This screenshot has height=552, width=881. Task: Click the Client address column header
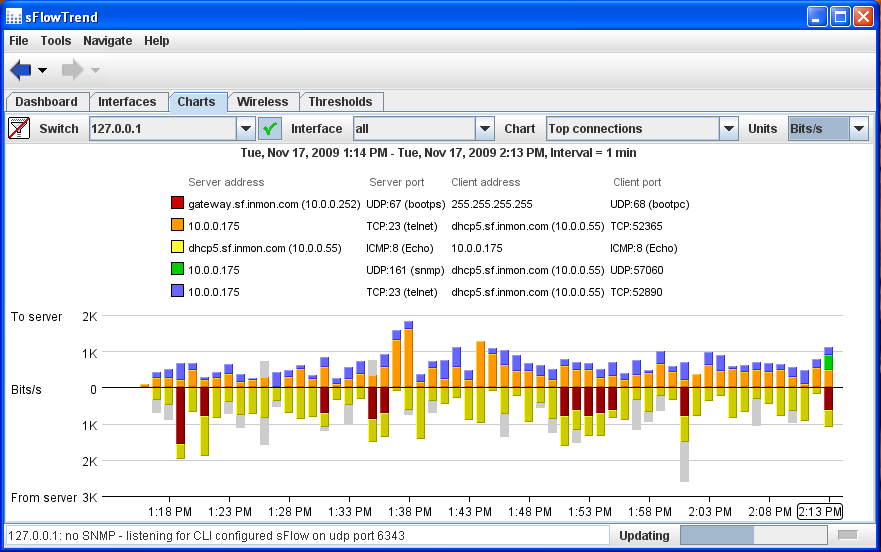click(x=486, y=182)
